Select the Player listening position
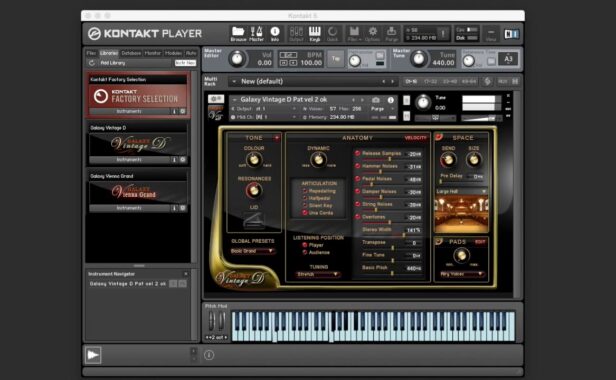The height and width of the screenshot is (380, 616). pos(304,245)
